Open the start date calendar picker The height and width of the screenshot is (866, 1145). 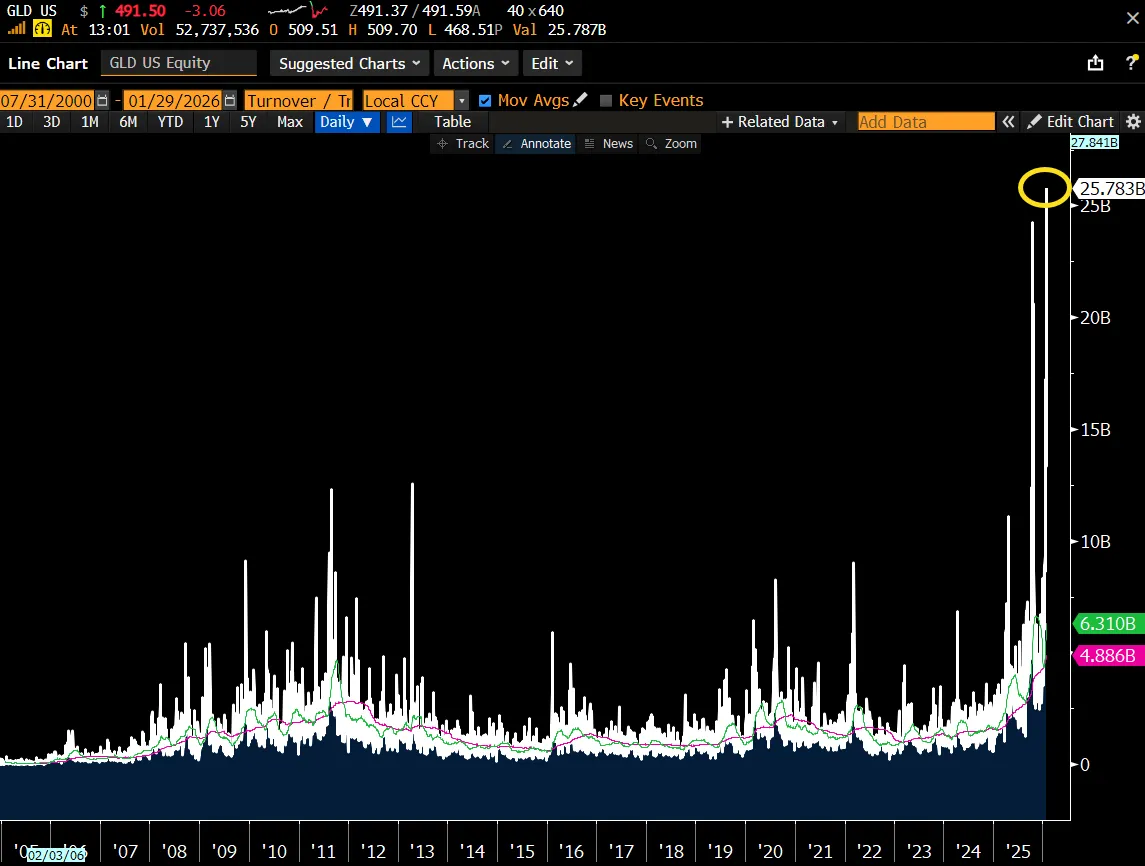102,100
